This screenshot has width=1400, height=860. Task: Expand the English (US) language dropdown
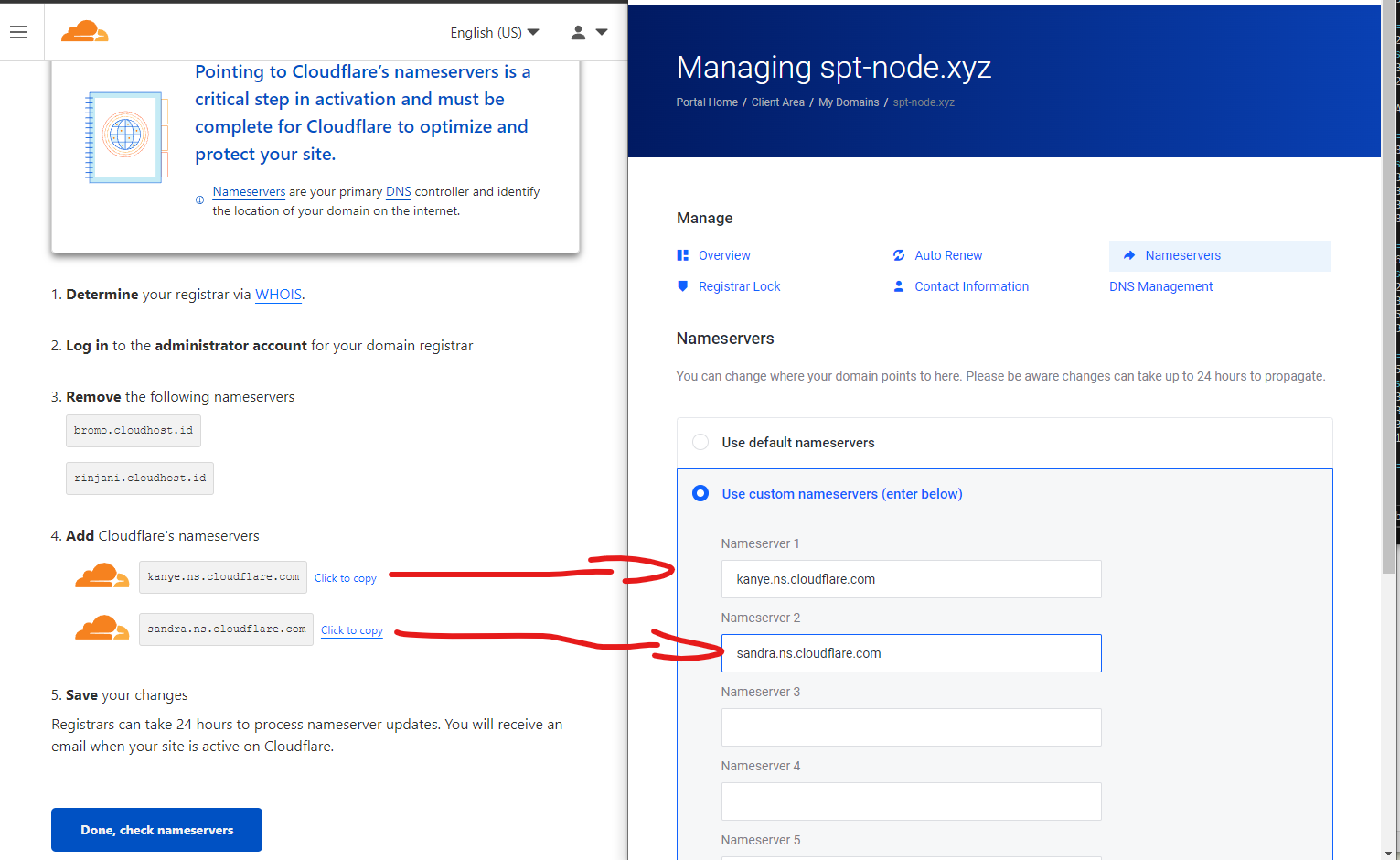(494, 33)
